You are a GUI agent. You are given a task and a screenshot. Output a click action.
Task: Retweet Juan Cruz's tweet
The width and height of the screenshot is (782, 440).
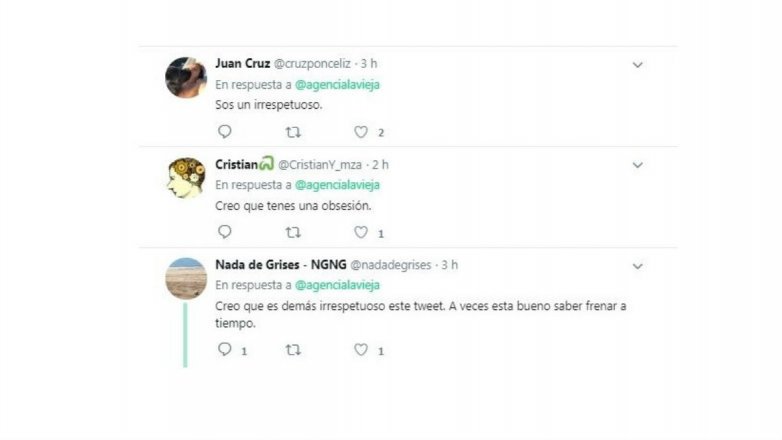click(x=292, y=131)
